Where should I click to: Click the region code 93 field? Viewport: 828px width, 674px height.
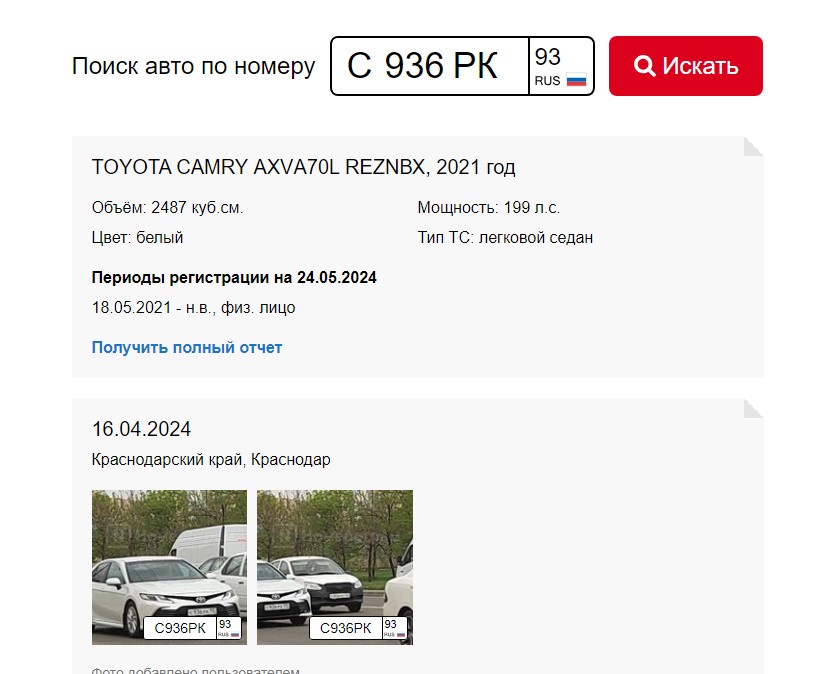pos(561,66)
